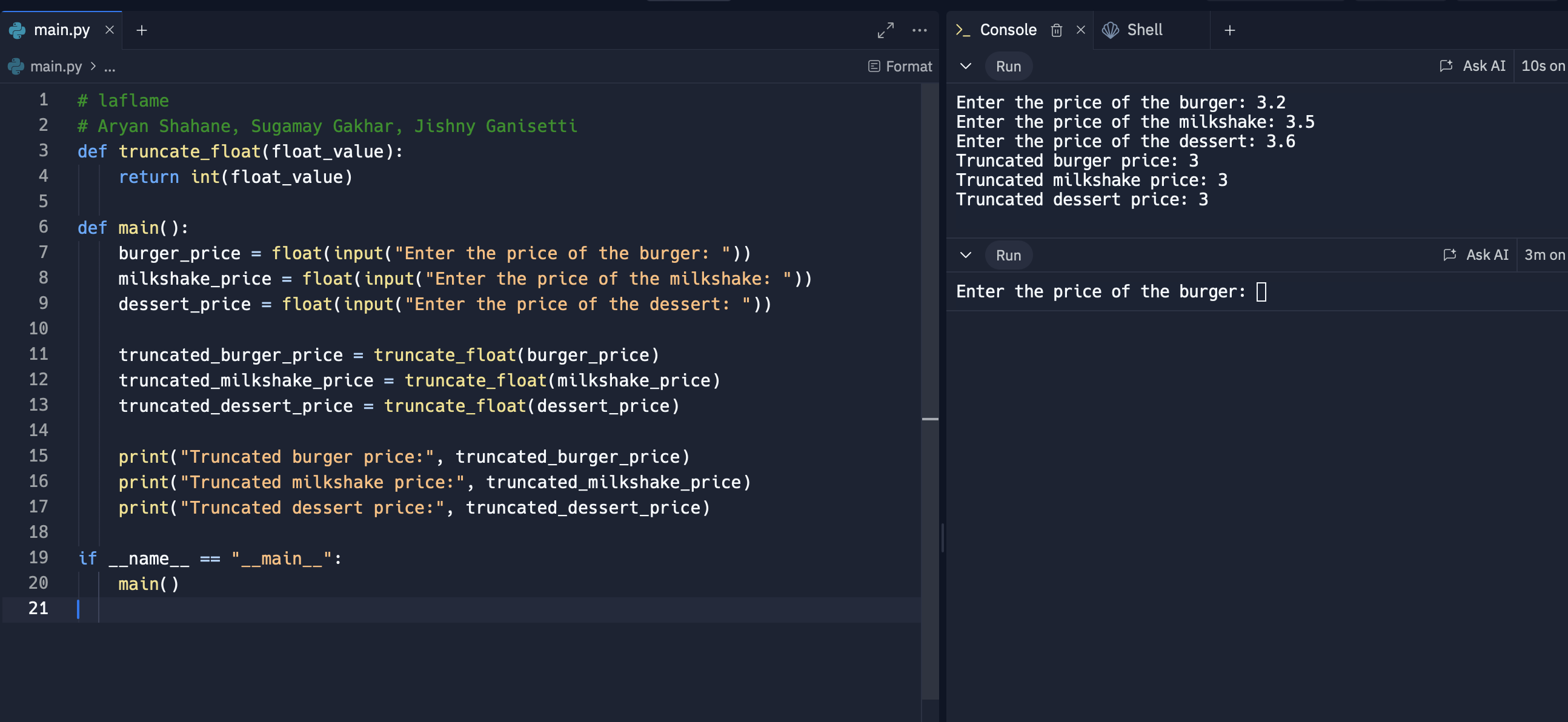Add a new file tab with the plus icon
This screenshot has height=722, width=1568.
click(x=142, y=30)
